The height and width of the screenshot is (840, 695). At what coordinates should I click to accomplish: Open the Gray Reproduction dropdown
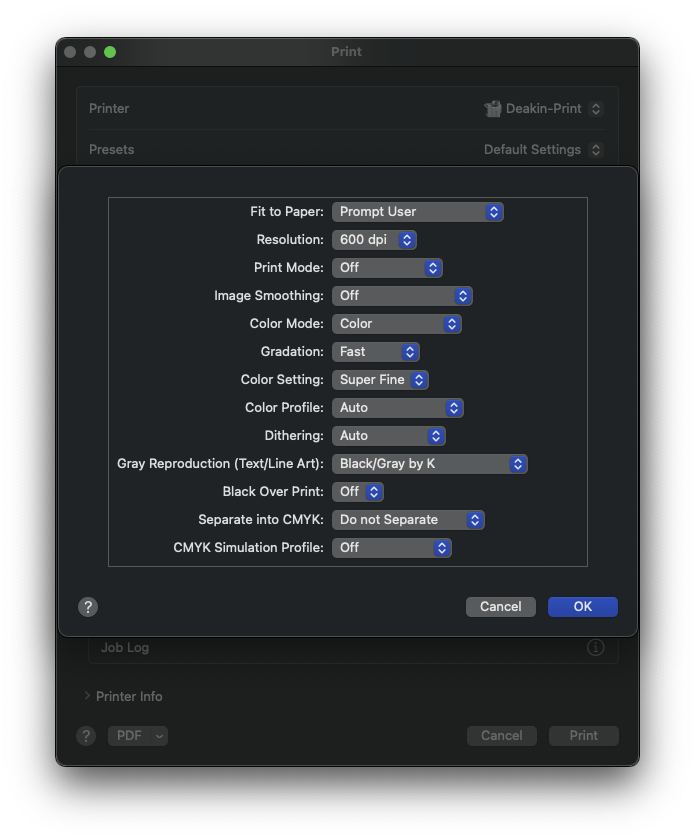[430, 463]
